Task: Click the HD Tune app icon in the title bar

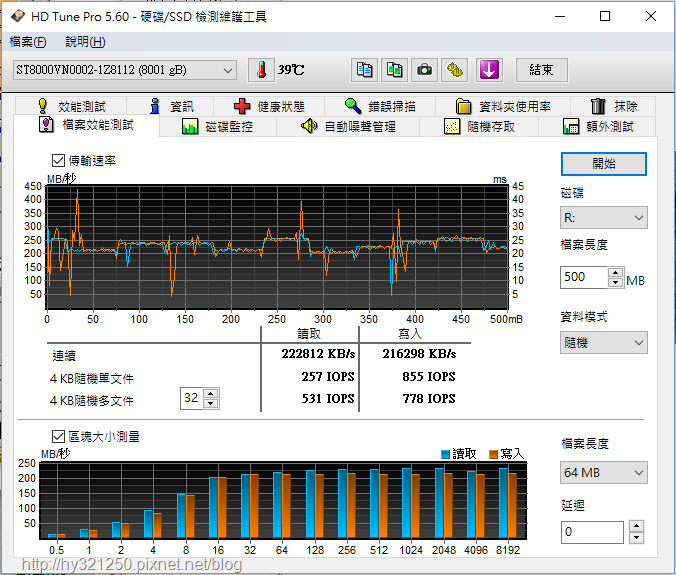Action: [18, 16]
